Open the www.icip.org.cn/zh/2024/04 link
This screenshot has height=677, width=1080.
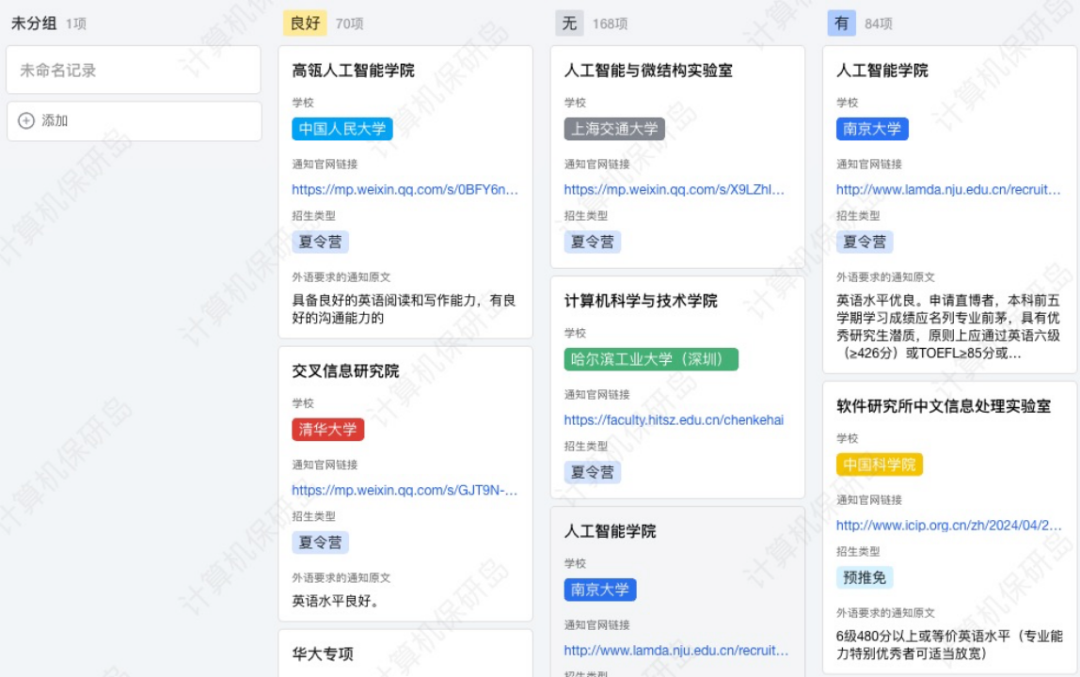948,525
